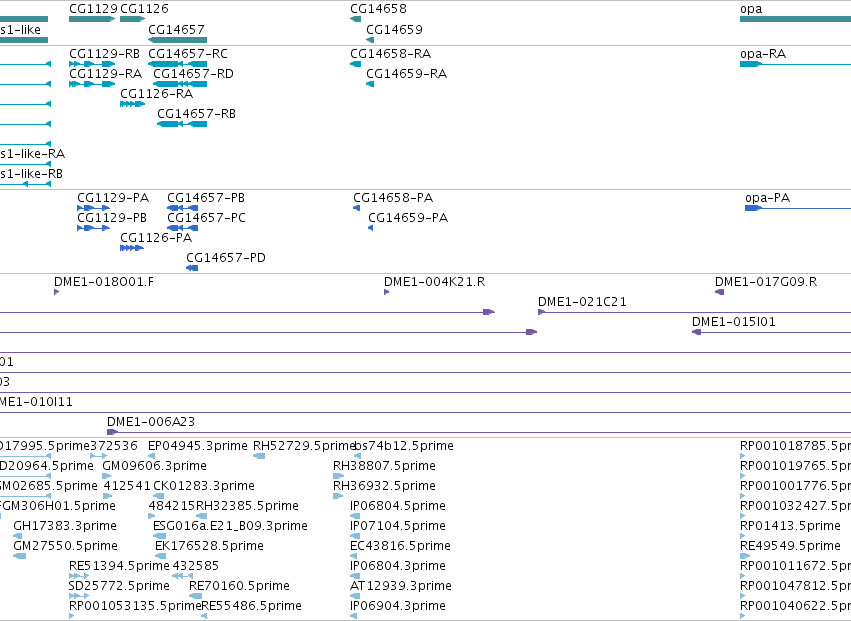
Task: Select EST label SD25772.5prime
Action: pos(119,586)
